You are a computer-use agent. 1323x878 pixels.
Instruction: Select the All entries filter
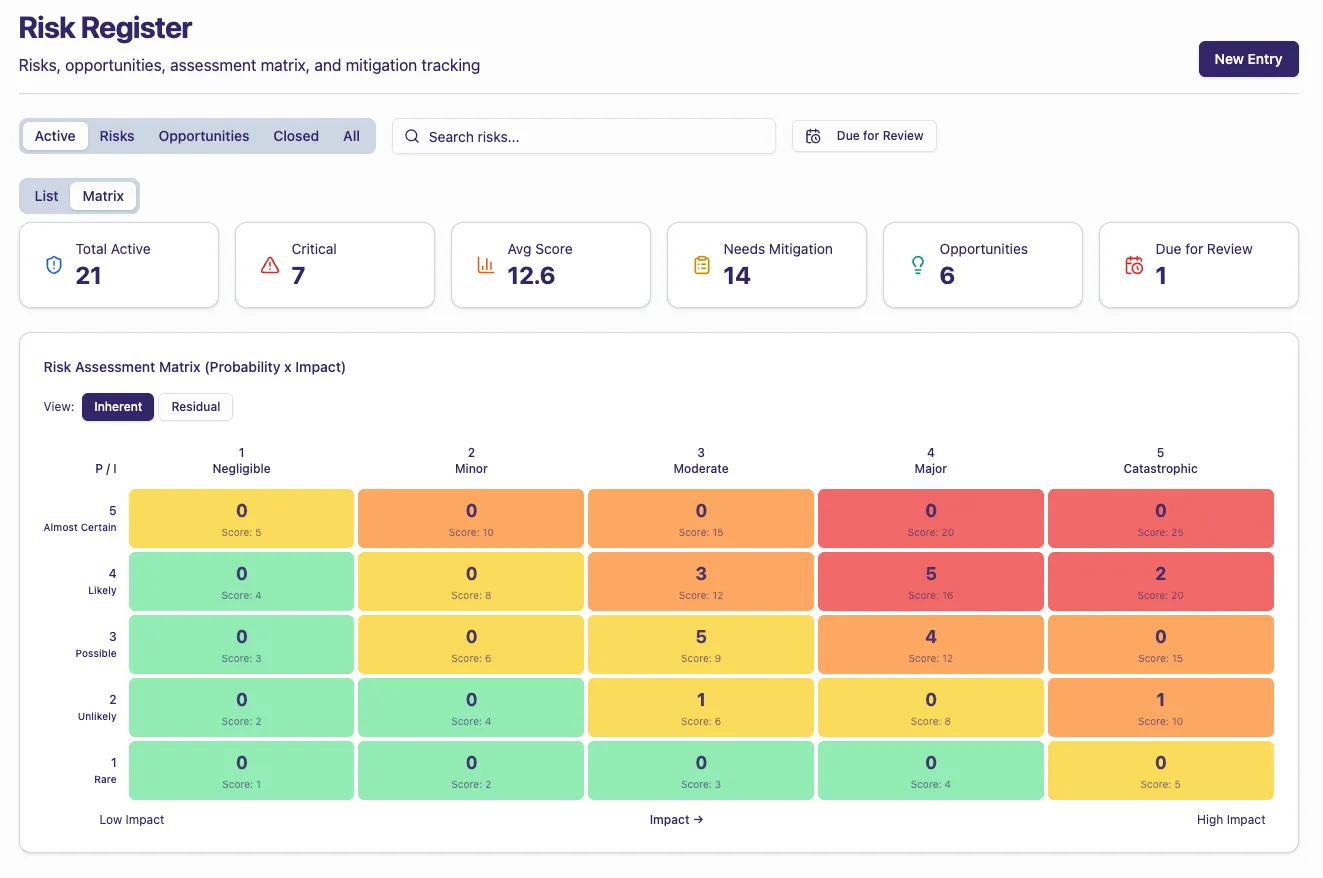click(x=351, y=135)
